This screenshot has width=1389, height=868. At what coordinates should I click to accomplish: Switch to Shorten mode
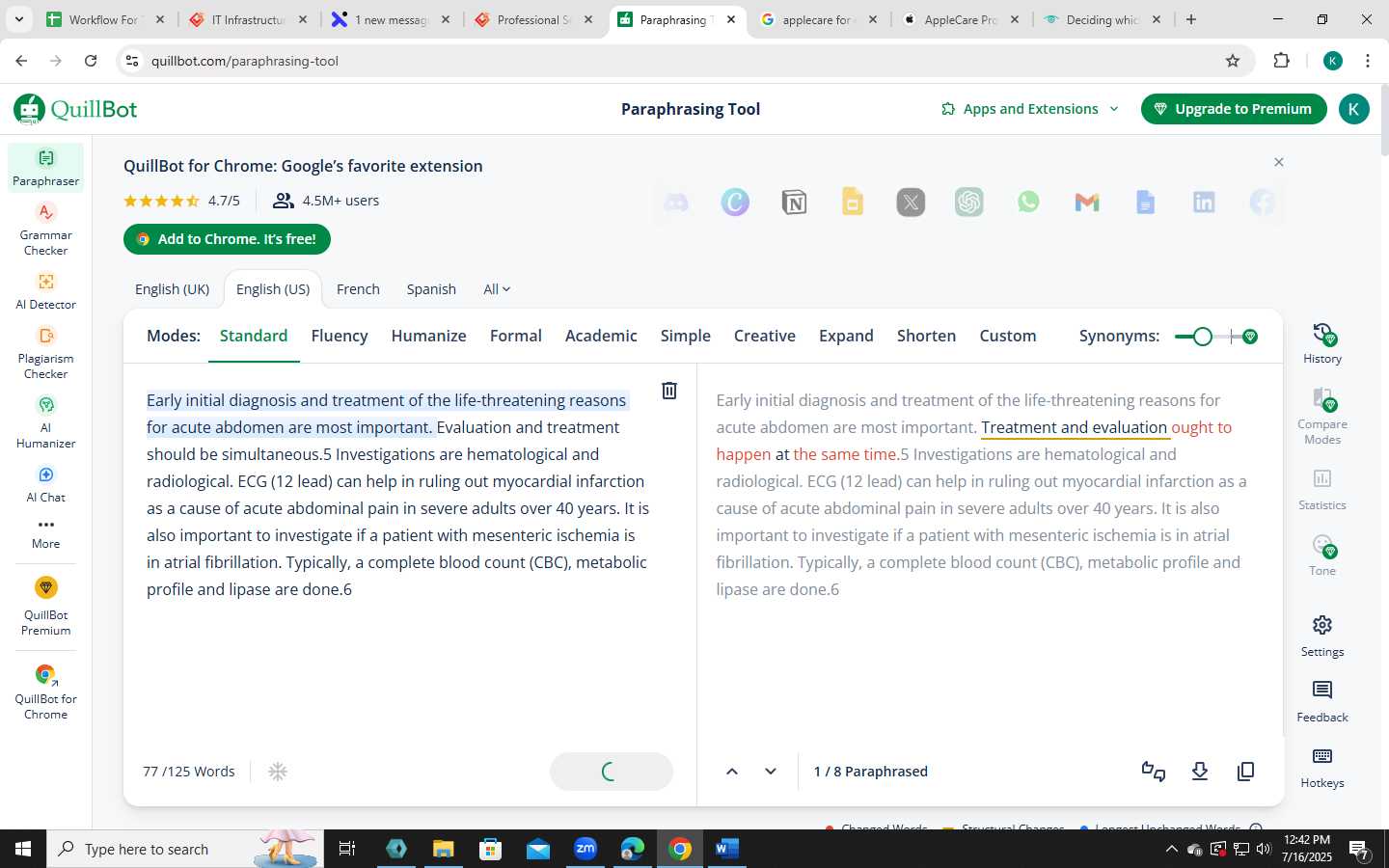tap(926, 336)
